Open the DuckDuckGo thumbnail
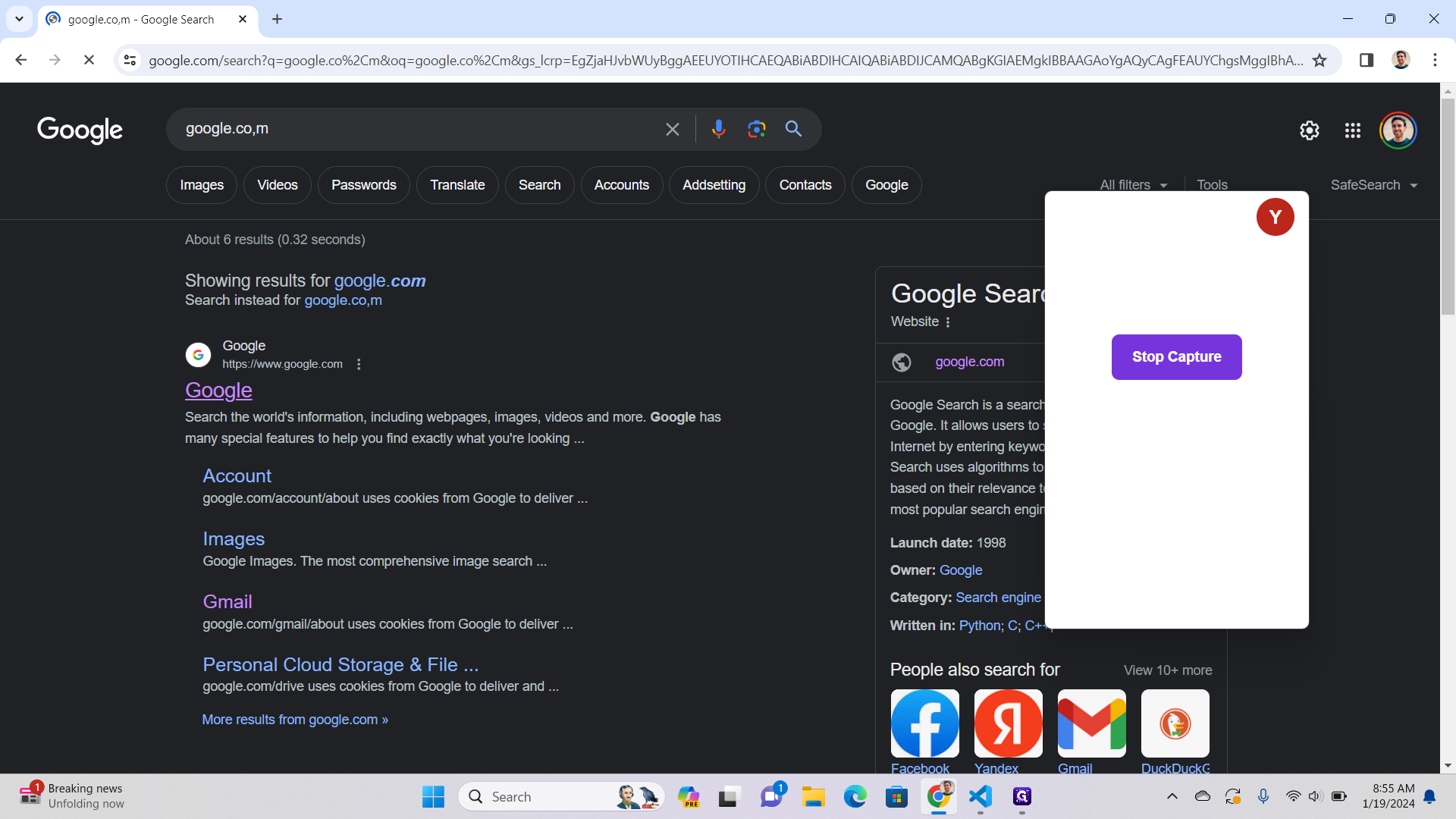Screen dimensions: 1456x819 coord(1175,723)
